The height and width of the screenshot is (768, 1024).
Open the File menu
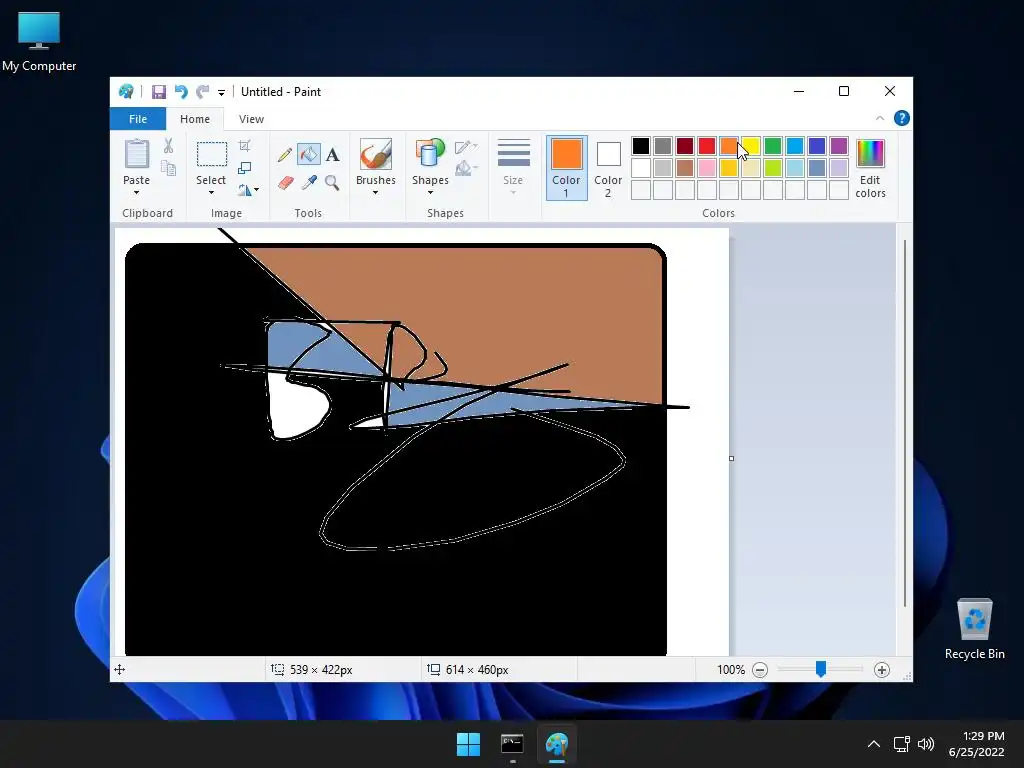(138, 119)
